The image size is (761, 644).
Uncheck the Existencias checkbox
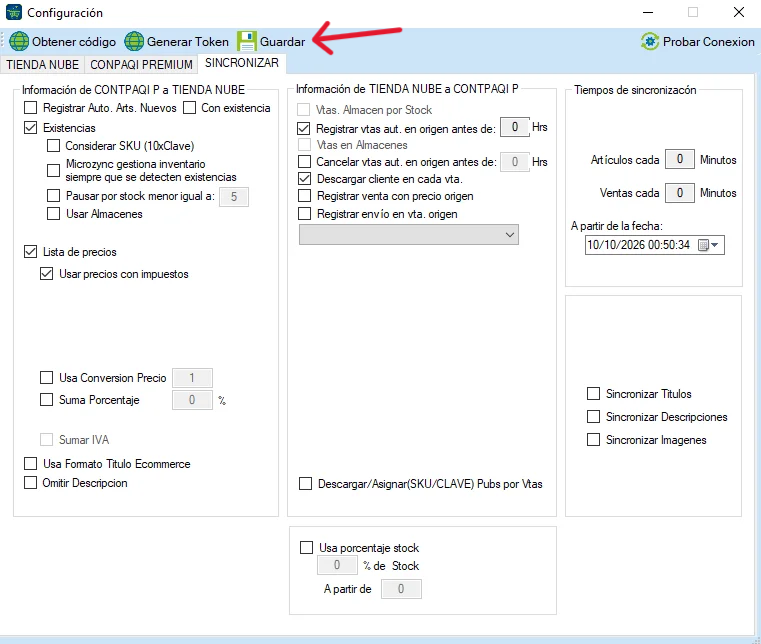[31, 128]
